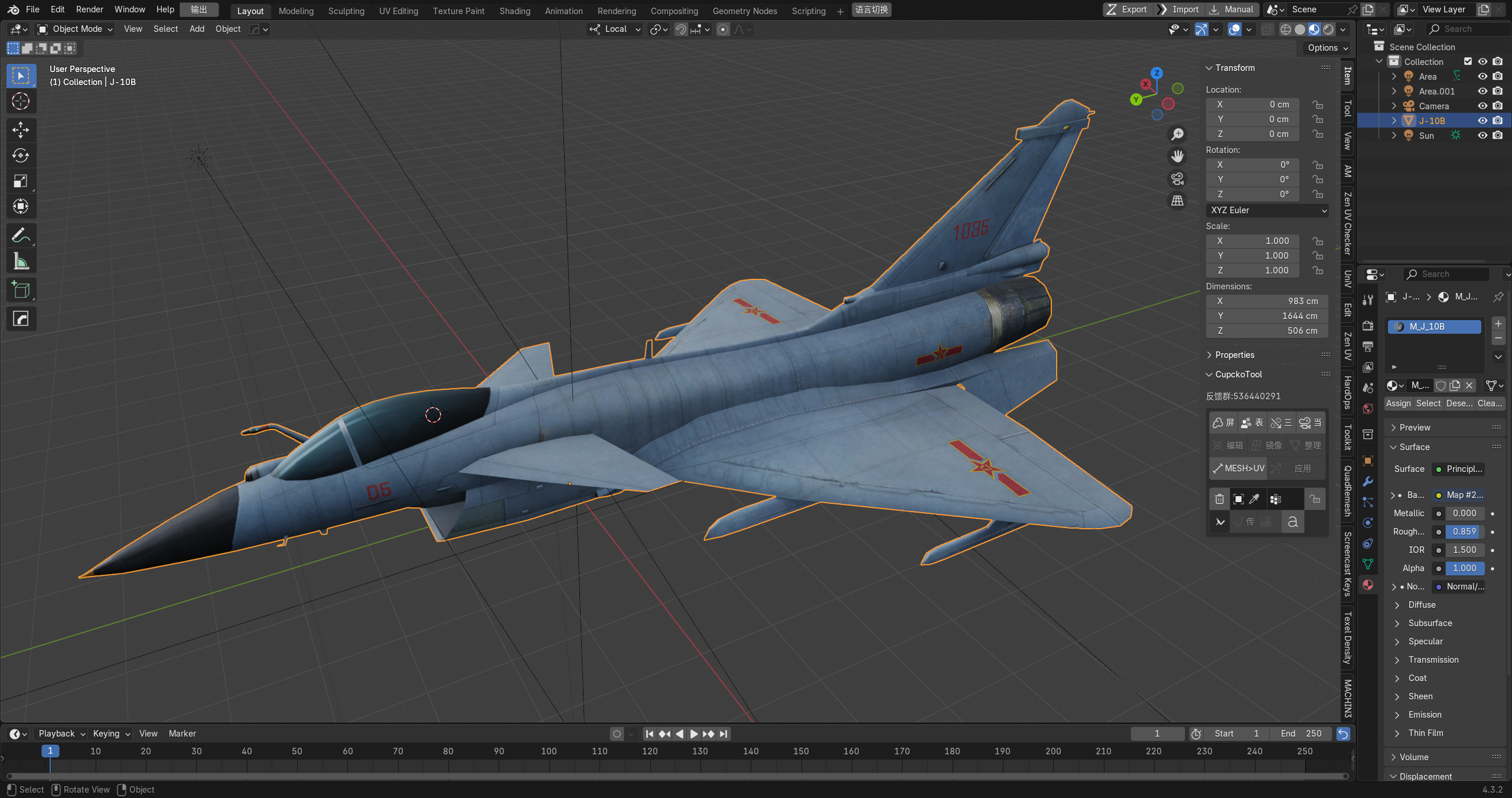
Task: Hide J-10B object in viewport
Action: 1482,120
